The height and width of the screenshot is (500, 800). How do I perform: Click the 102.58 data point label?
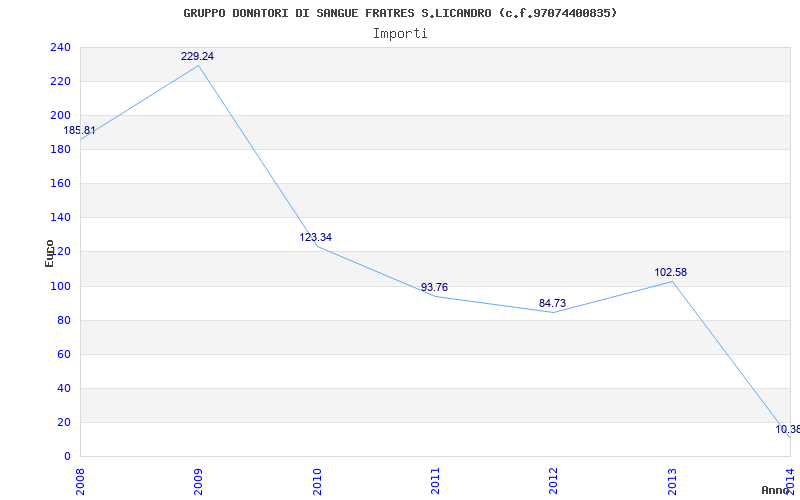pyautogui.click(x=670, y=272)
